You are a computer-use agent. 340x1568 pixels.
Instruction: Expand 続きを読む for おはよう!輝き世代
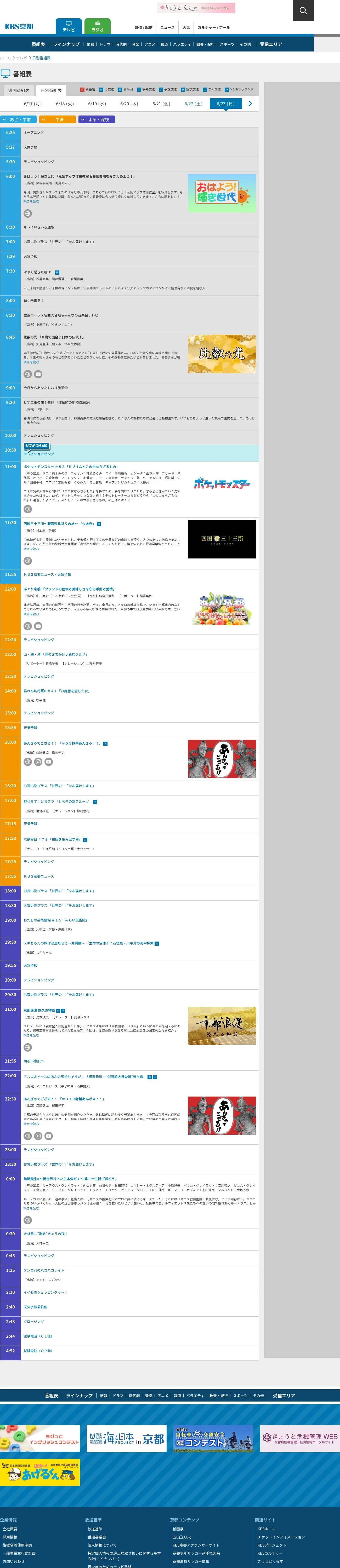[x=31, y=201]
